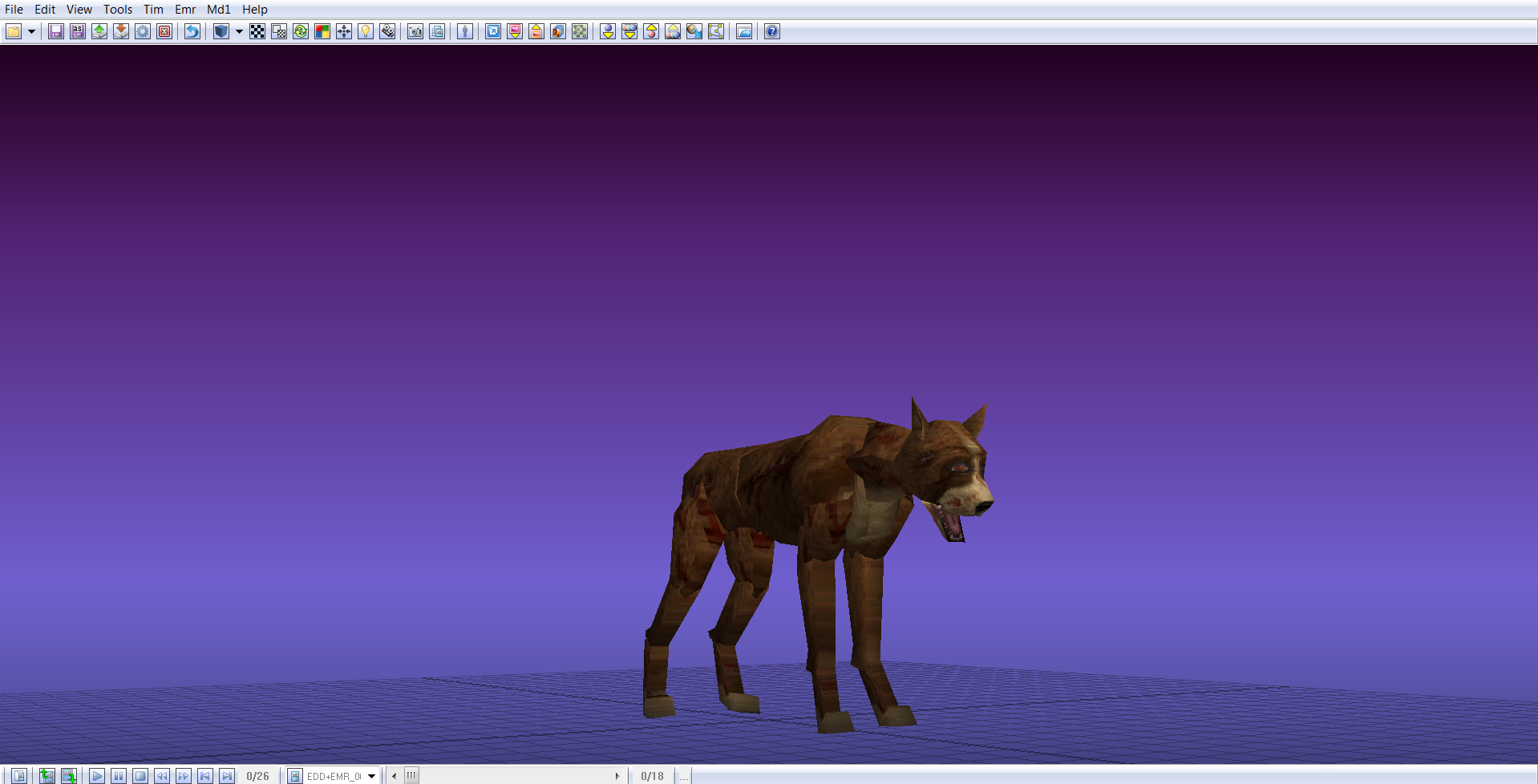Expand the open-folder dropdown arrow
The width and height of the screenshot is (1538, 784).
pos(32,31)
